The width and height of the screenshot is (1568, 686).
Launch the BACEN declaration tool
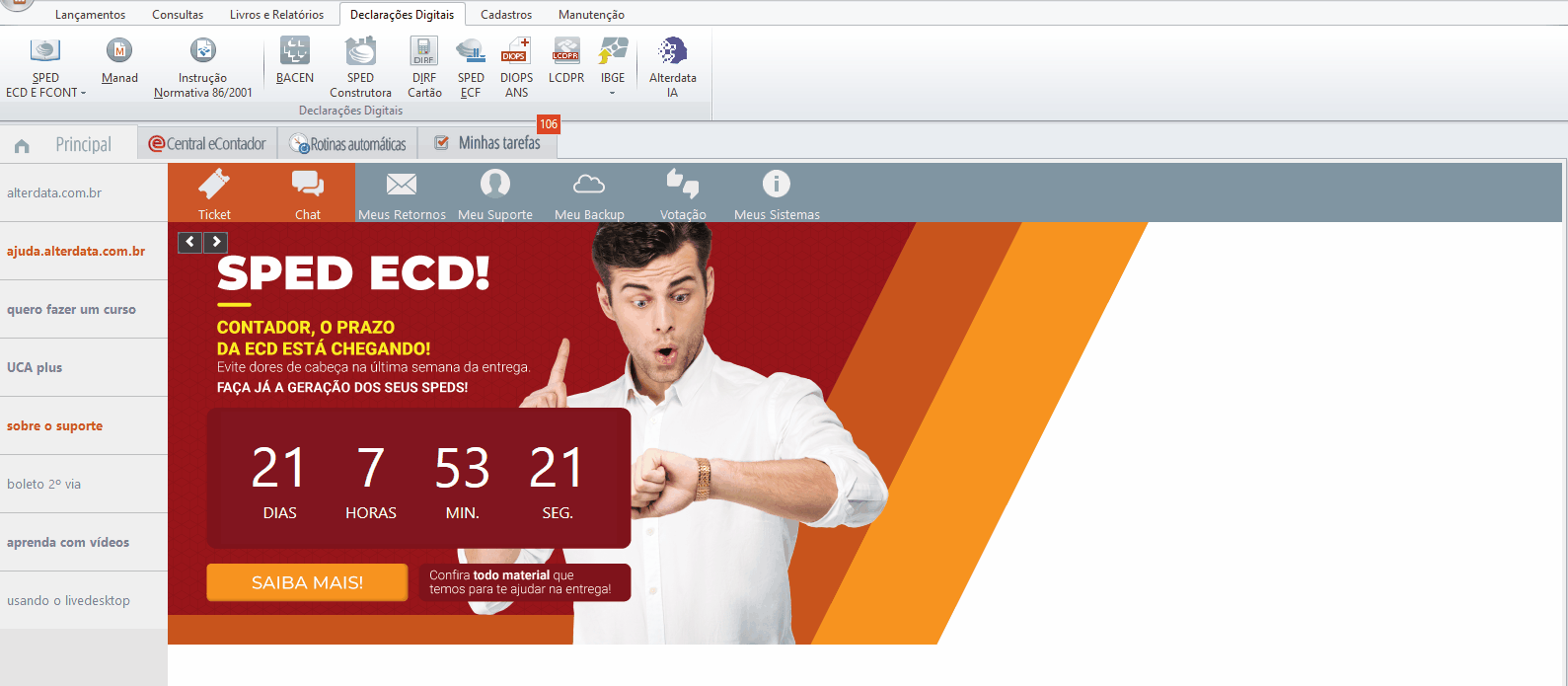click(294, 60)
